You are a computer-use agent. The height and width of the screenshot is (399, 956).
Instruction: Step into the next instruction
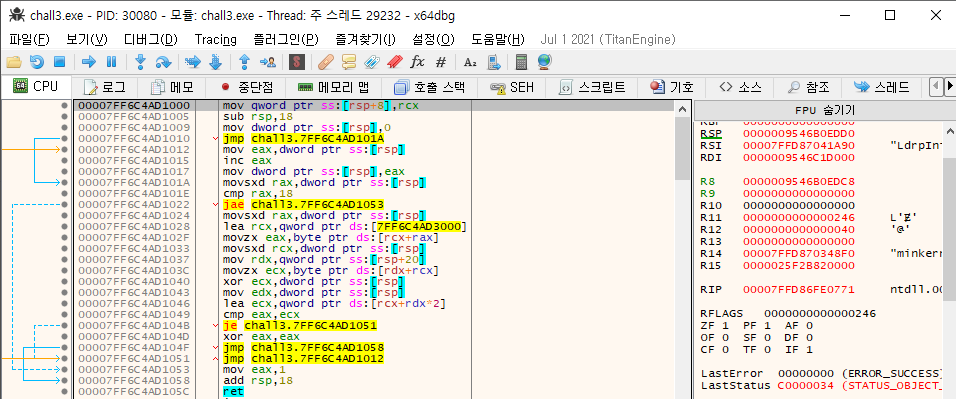(x=141, y=62)
